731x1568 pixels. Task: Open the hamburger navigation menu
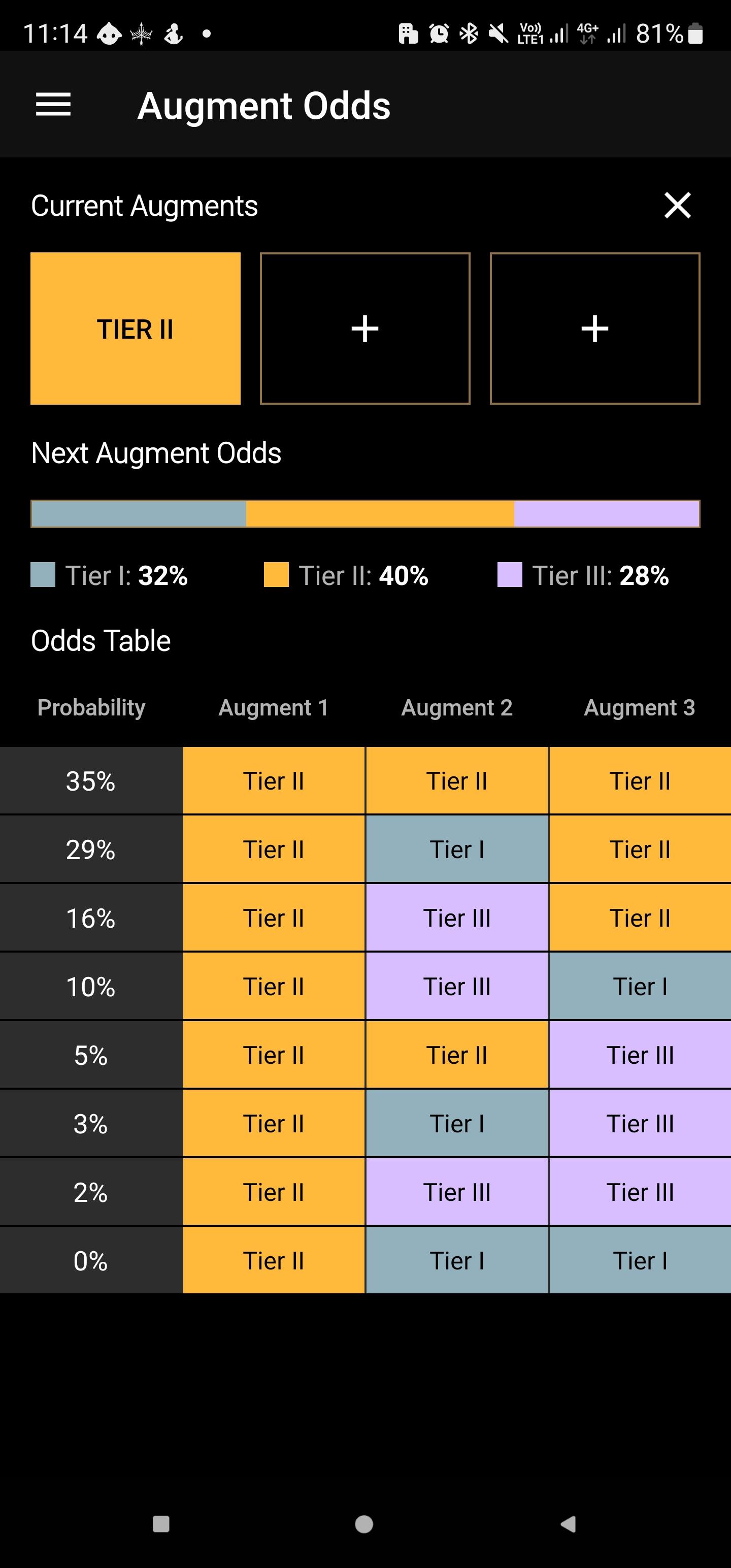(x=54, y=105)
